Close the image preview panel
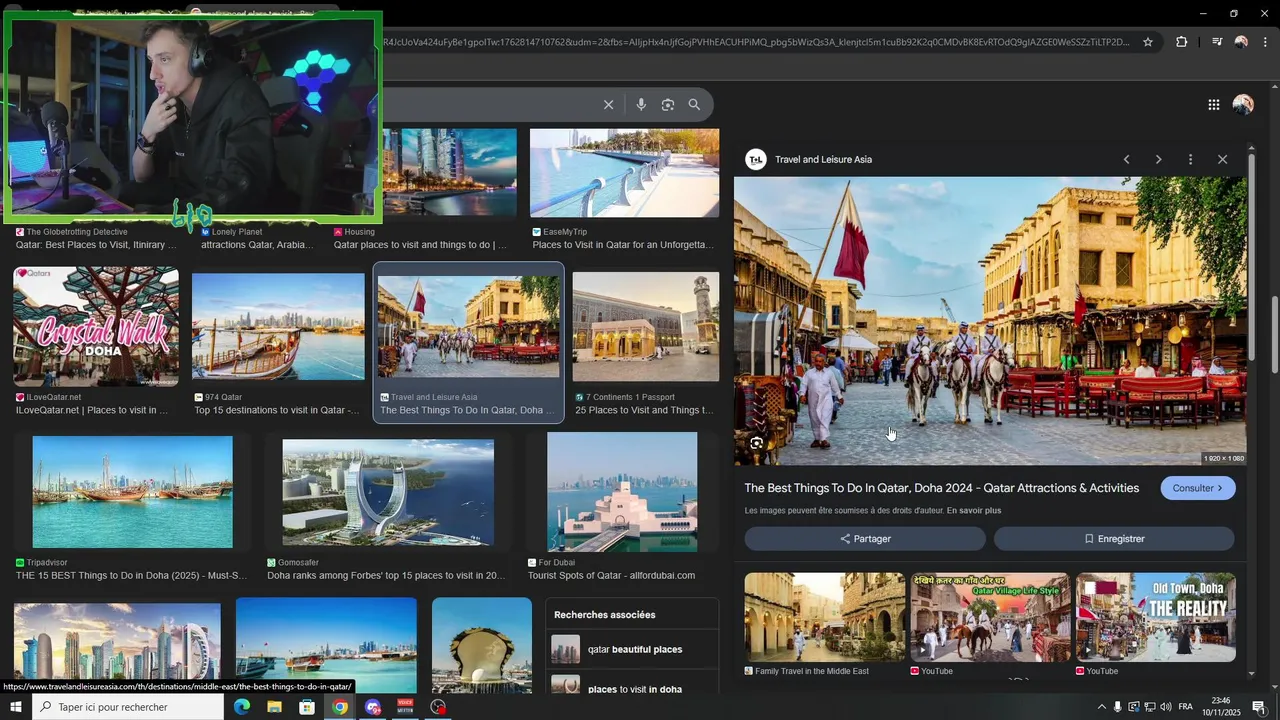The image size is (1280, 720). click(x=1222, y=160)
